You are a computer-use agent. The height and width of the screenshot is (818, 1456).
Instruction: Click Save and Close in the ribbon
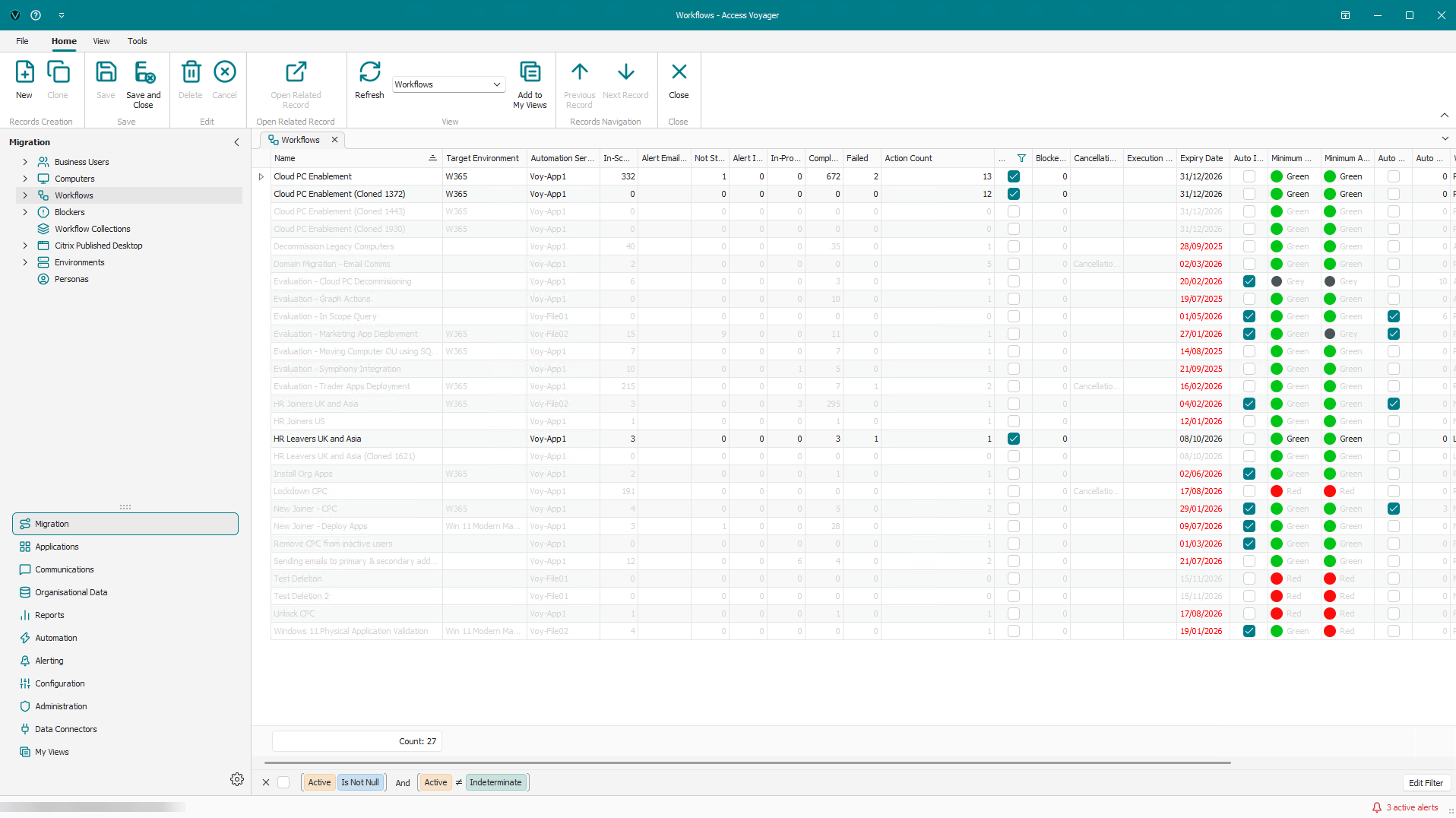pos(143,84)
